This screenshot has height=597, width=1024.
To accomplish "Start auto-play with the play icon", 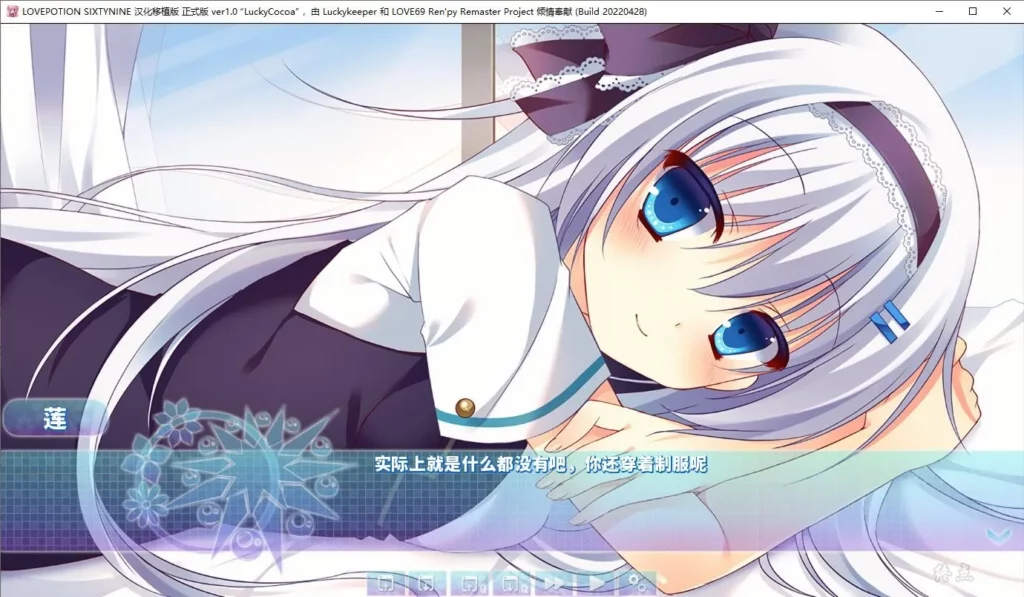I will click(x=596, y=583).
